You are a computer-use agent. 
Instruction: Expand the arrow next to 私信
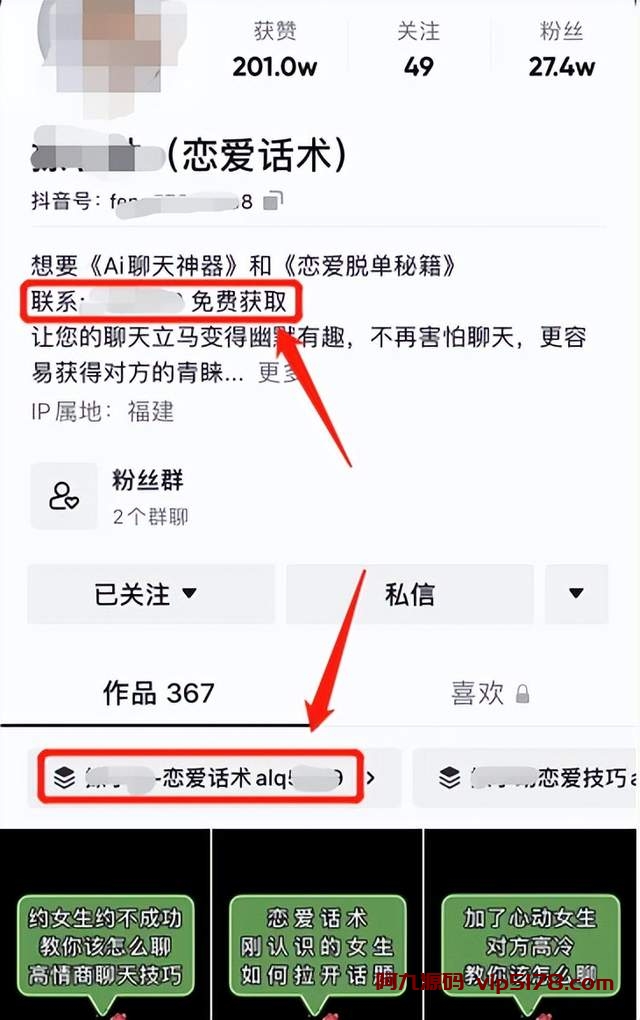[x=576, y=594]
